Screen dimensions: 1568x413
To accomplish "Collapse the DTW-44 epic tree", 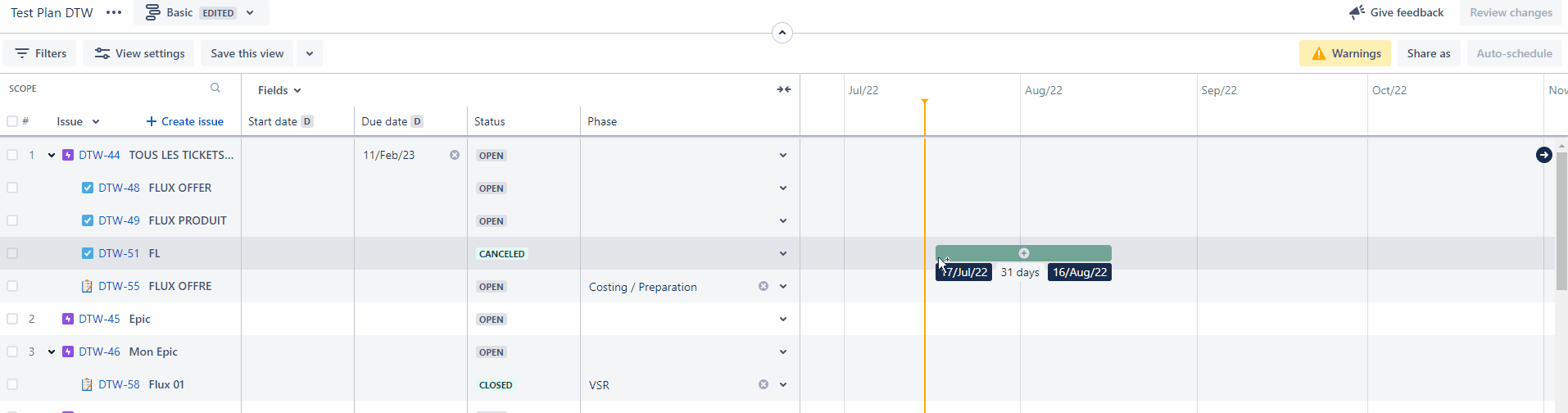I will 52,155.
